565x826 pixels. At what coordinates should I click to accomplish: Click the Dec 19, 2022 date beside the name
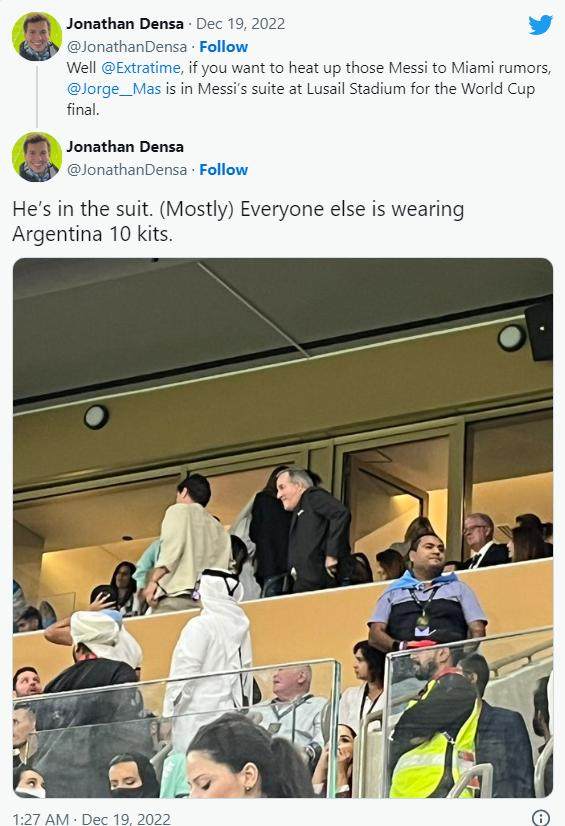point(241,24)
